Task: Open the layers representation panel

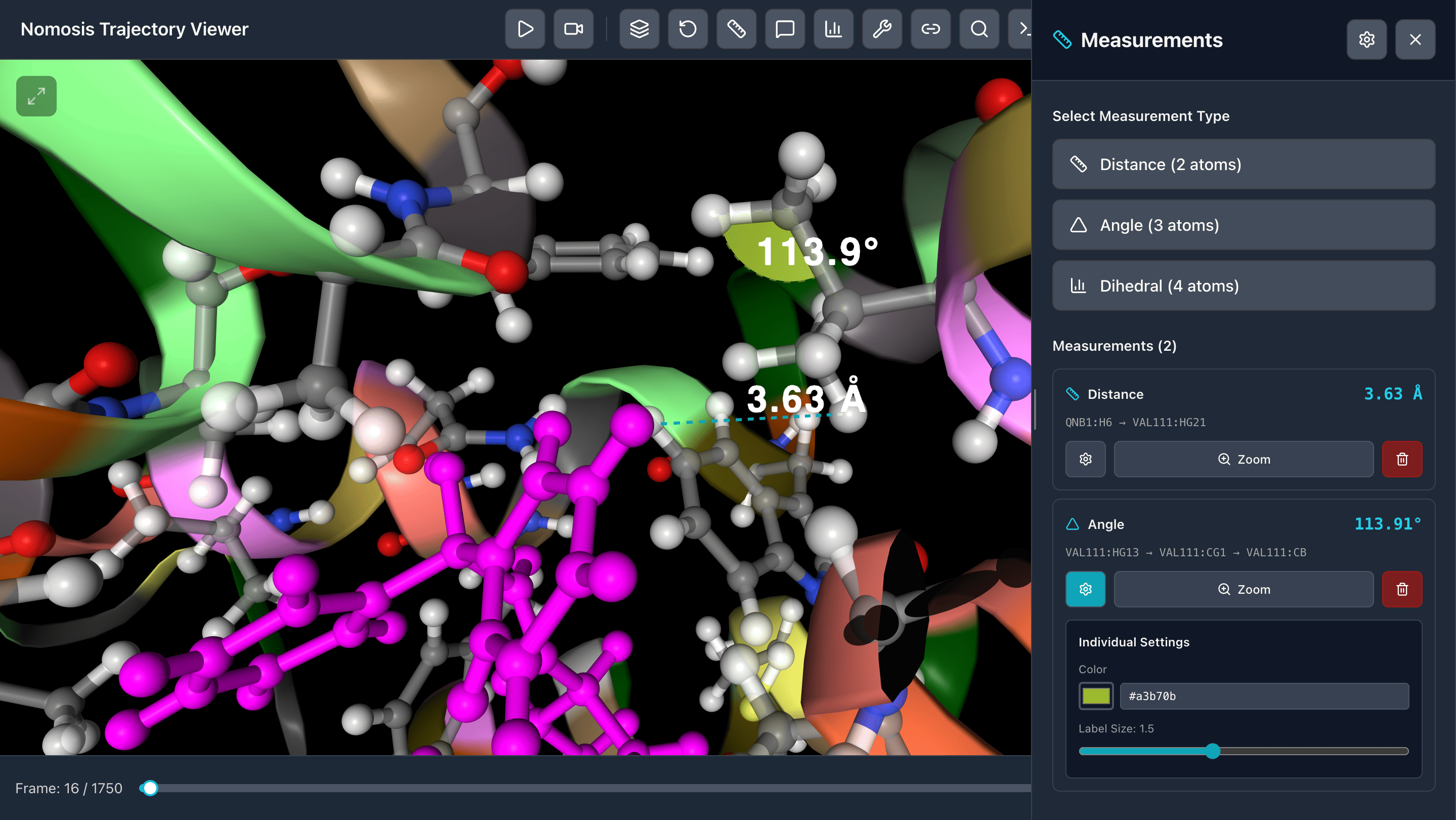Action: coord(638,29)
